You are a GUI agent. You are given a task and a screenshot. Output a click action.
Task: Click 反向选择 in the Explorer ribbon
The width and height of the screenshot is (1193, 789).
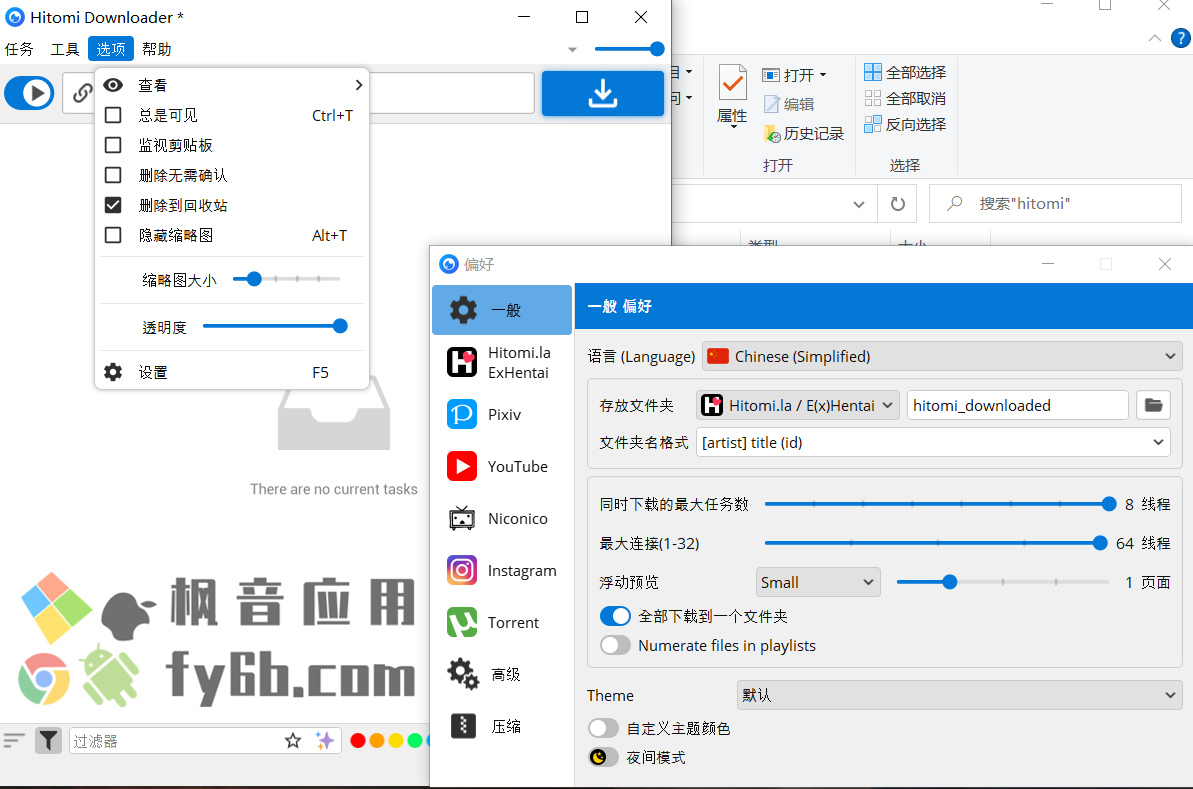click(x=905, y=124)
